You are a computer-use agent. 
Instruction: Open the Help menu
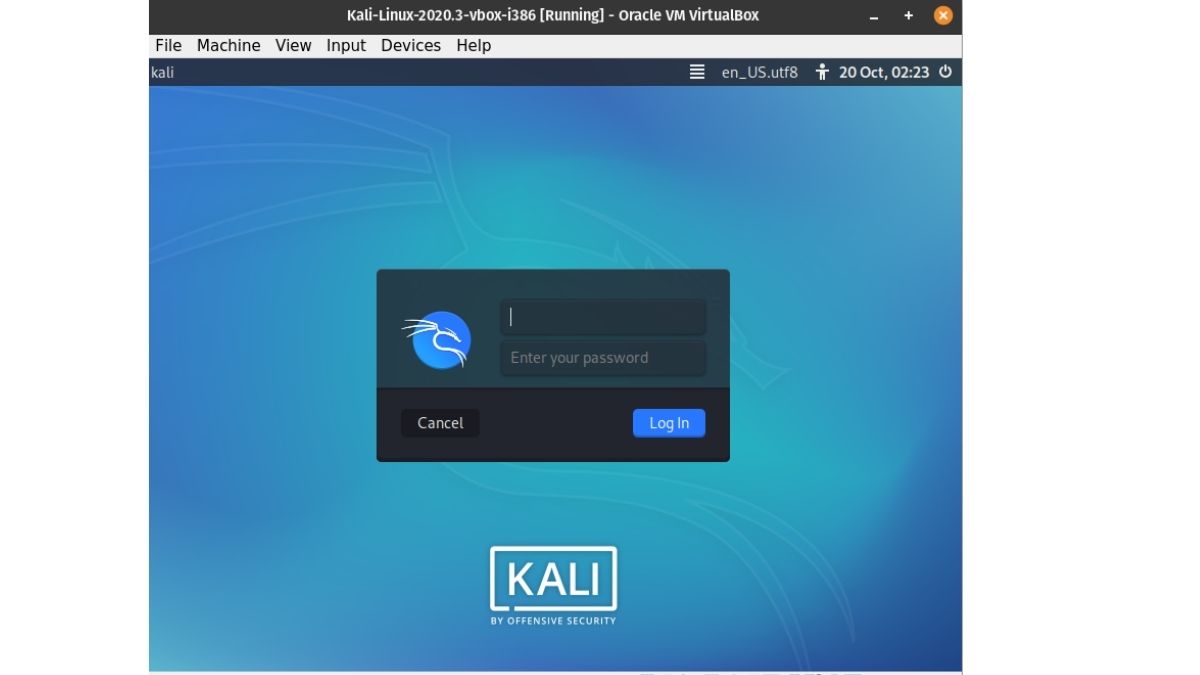click(x=473, y=45)
